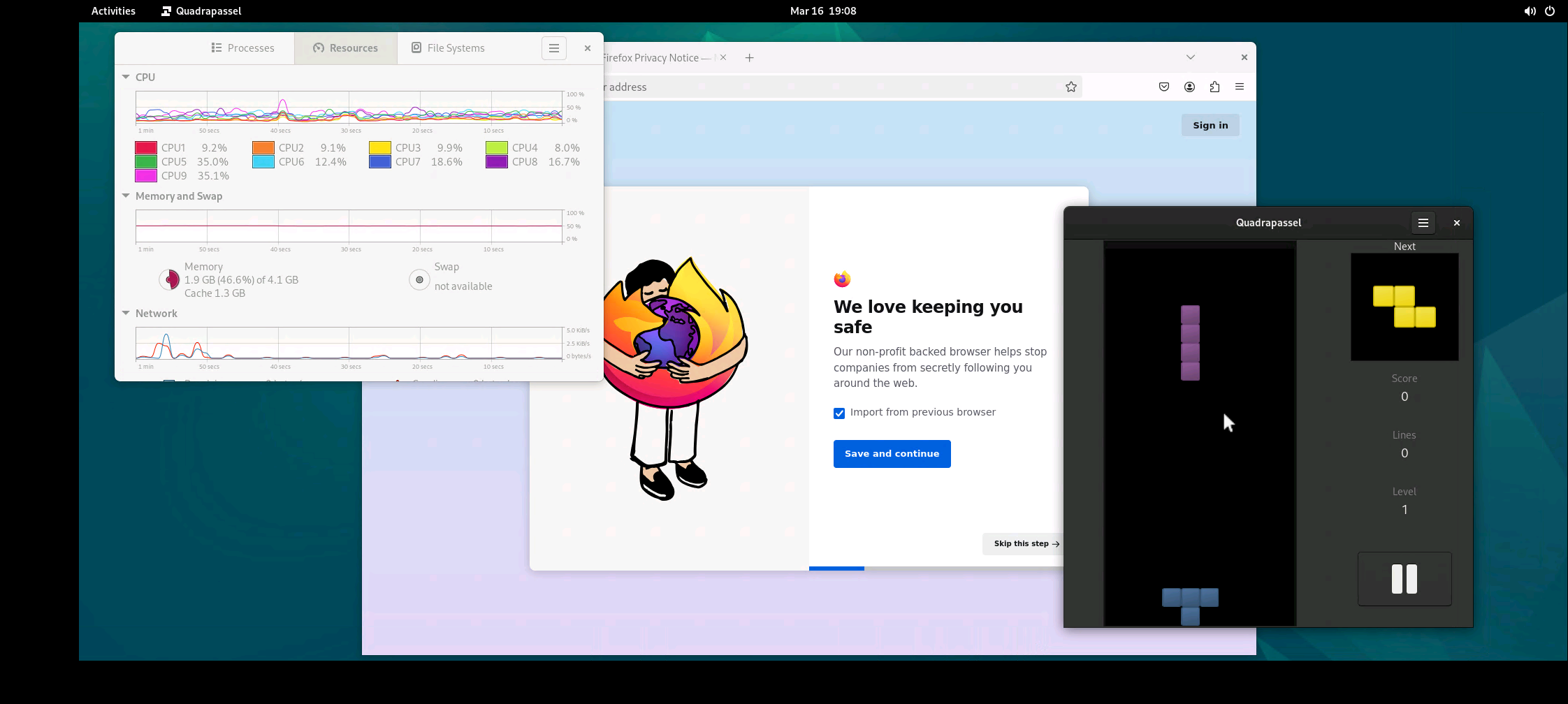Click the 'Cache 1.3 GB' text
1568x704 pixels.
(215, 293)
